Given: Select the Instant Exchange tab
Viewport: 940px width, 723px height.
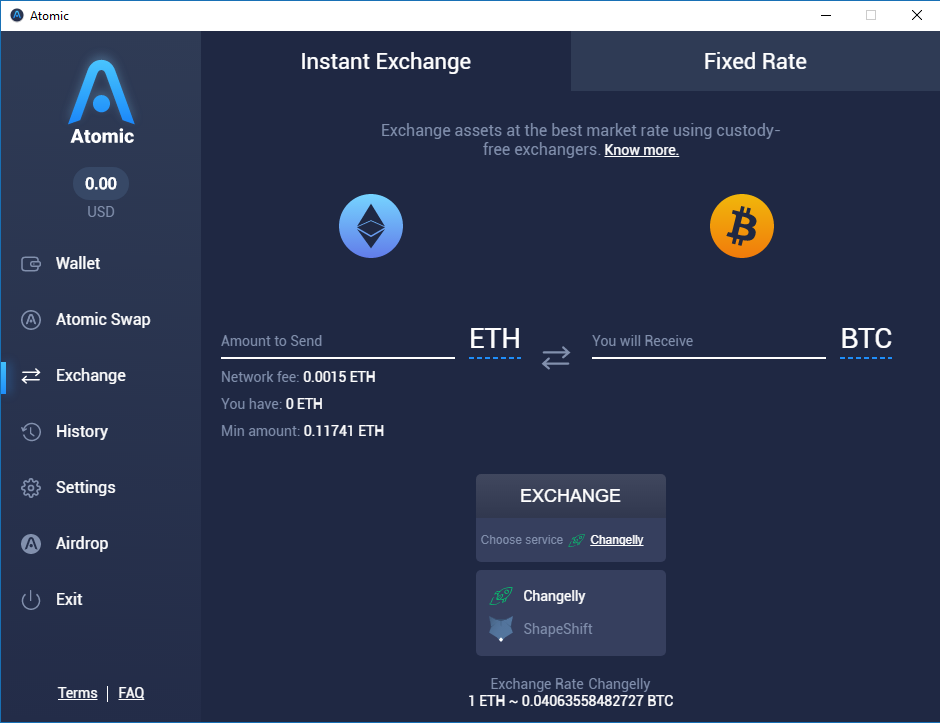Looking at the screenshot, I should coord(385,61).
